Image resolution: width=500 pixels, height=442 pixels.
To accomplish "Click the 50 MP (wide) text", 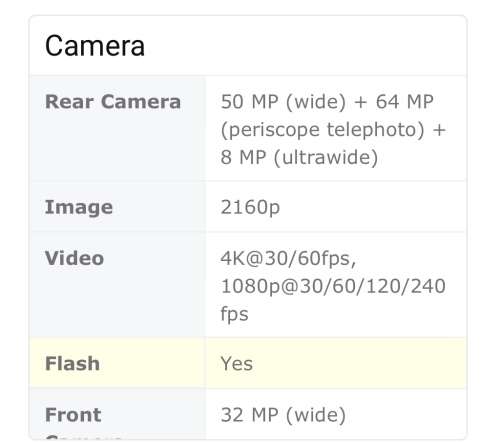I will pyautogui.click(x=283, y=101).
